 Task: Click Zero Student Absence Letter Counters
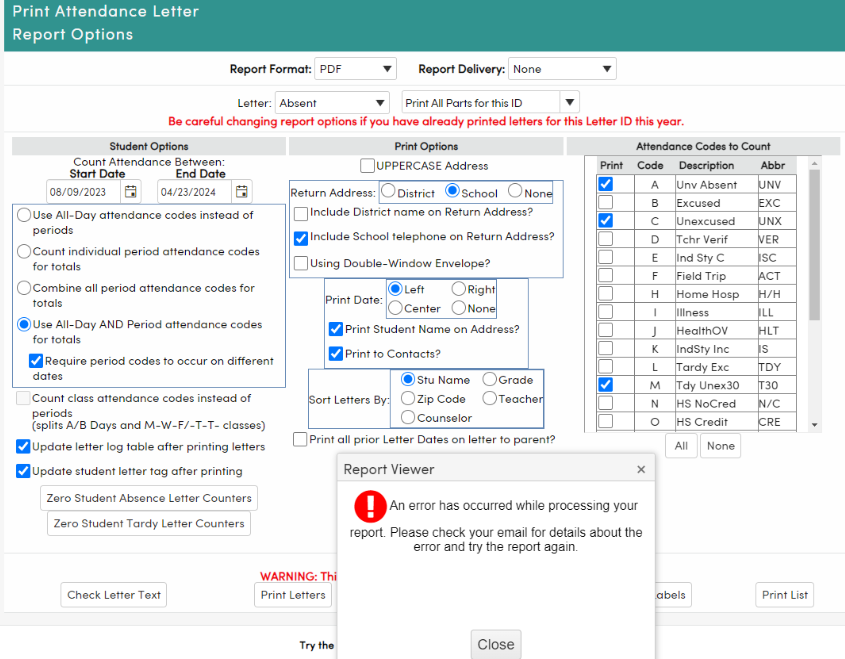pyautogui.click(x=149, y=498)
